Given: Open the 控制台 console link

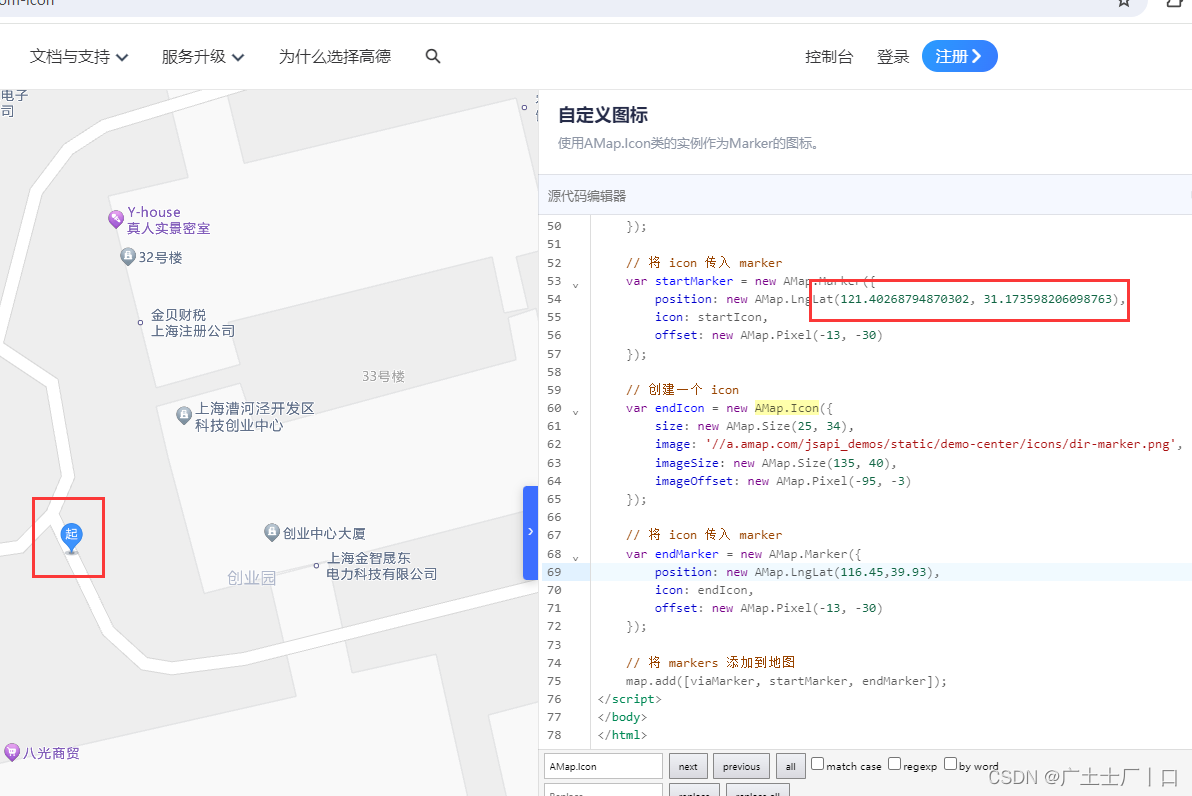Looking at the screenshot, I should [829, 57].
